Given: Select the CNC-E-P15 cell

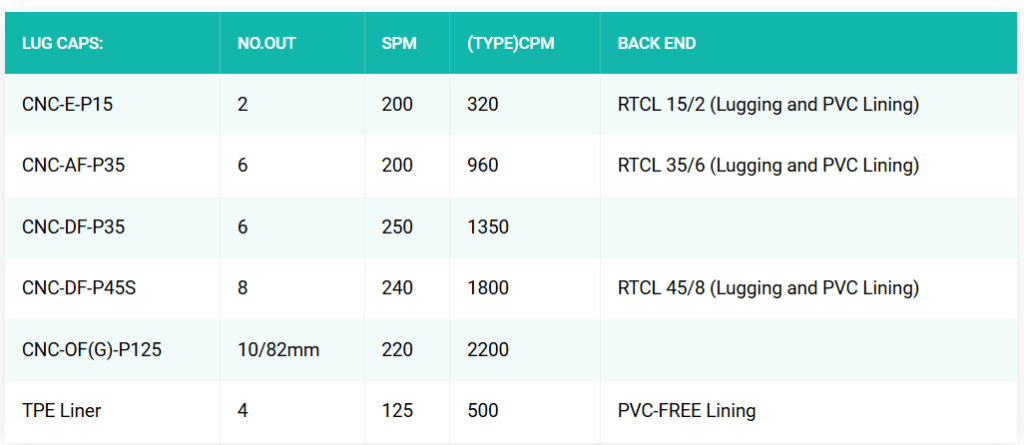Looking at the screenshot, I should point(67,104).
